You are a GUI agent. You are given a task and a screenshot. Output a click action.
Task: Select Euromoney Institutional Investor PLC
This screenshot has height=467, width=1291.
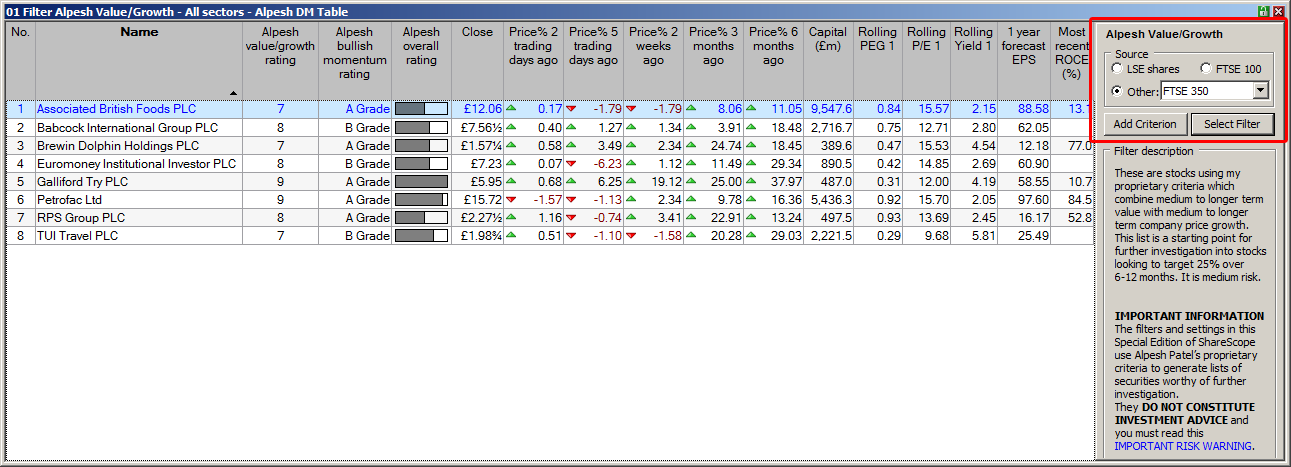(136, 163)
